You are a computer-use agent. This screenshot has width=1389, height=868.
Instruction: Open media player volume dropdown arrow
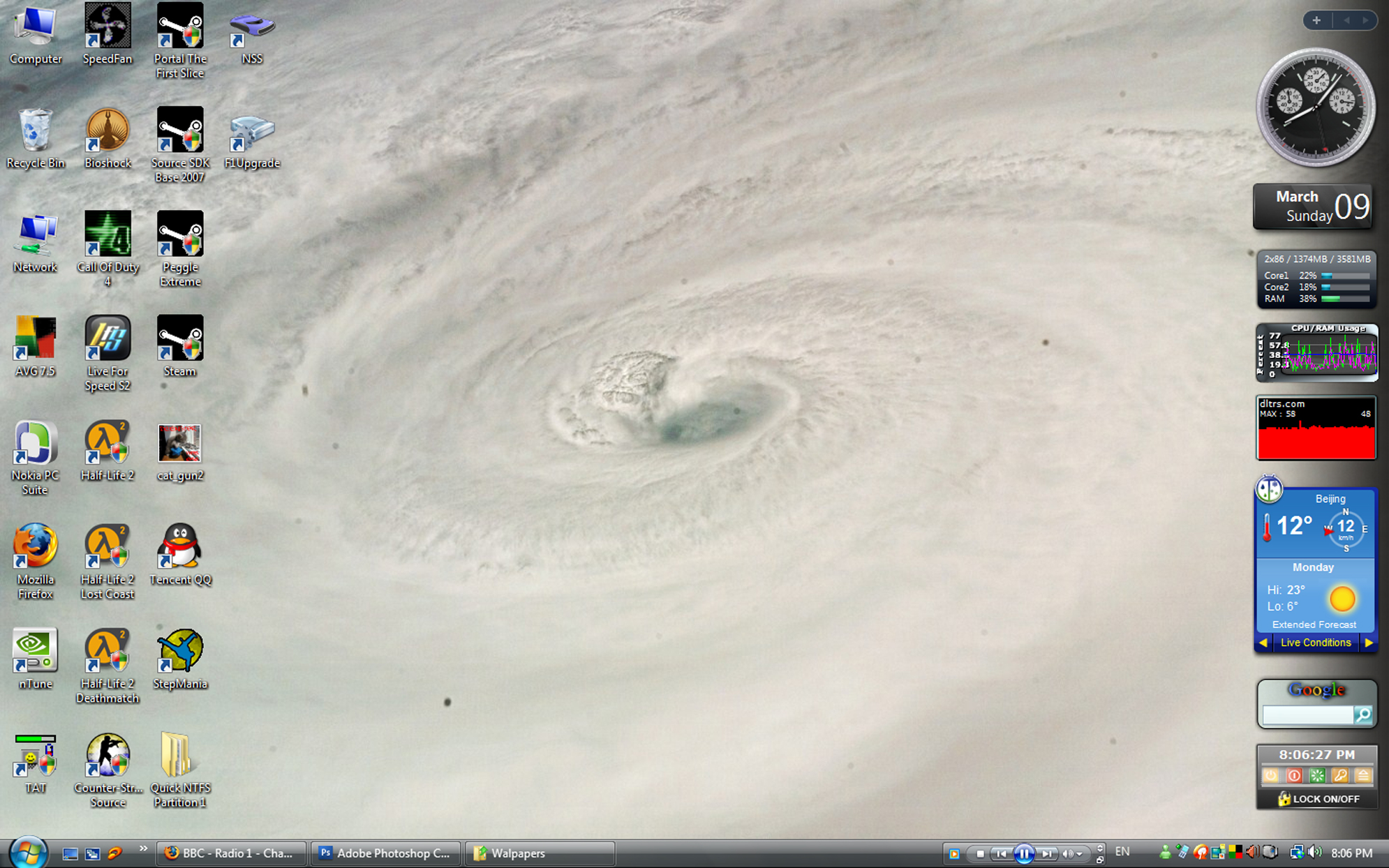[x=1080, y=854]
